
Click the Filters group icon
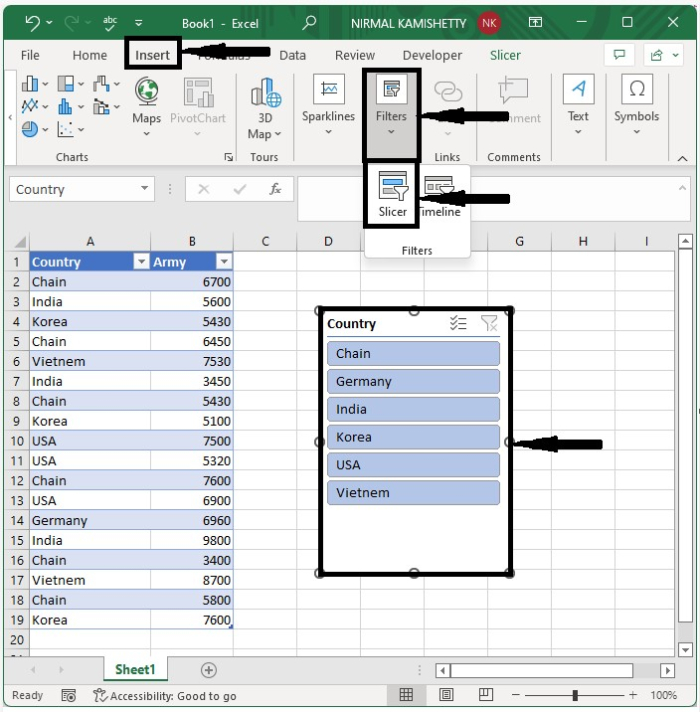point(391,89)
